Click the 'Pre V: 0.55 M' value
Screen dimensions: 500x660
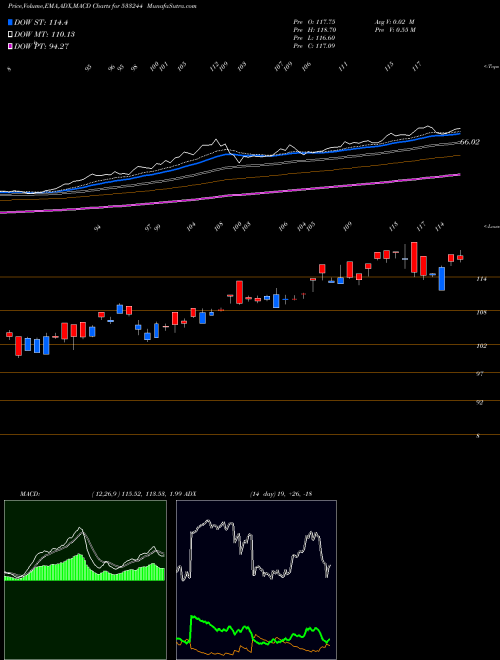coord(395,30)
